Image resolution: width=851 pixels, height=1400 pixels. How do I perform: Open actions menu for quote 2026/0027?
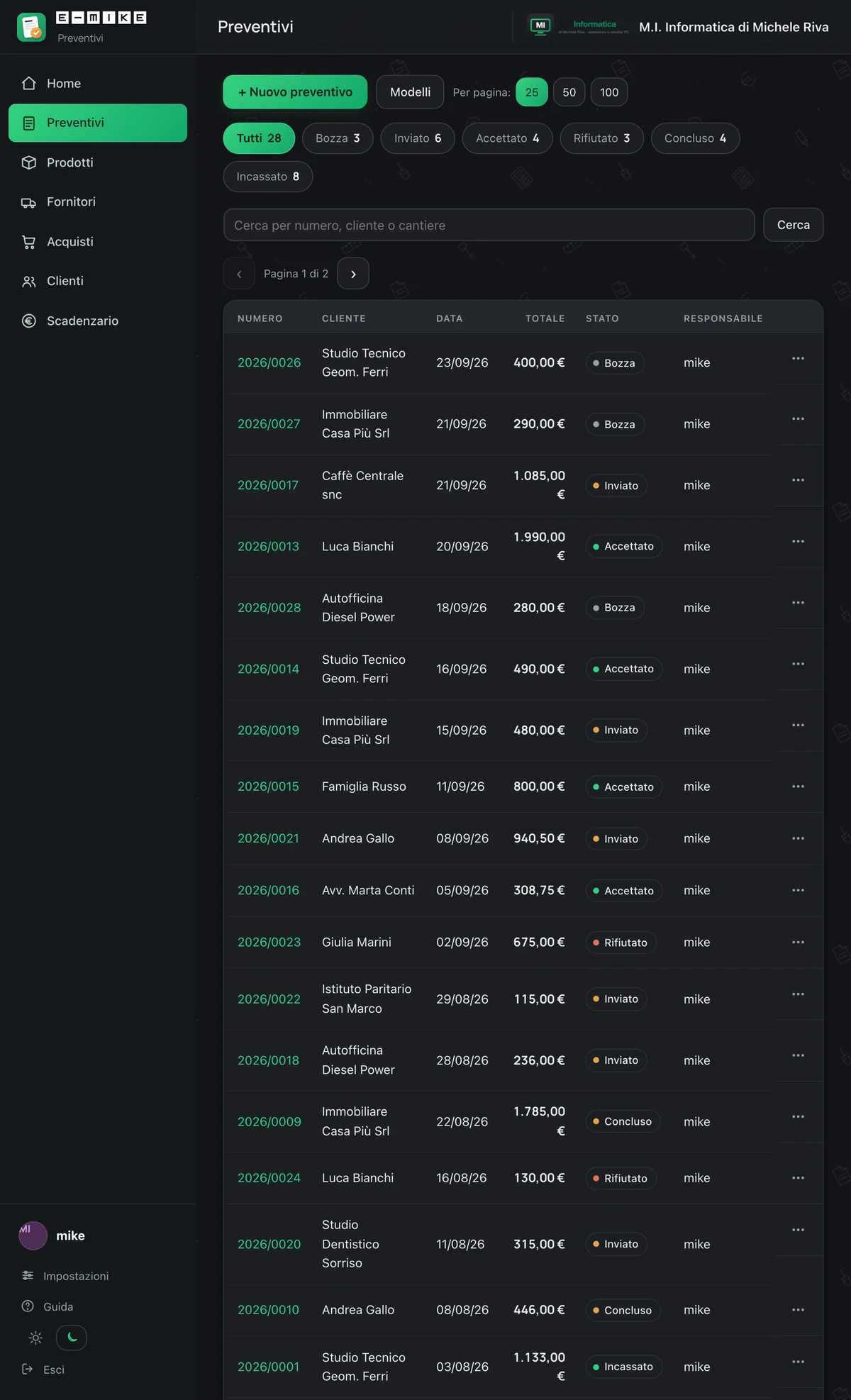798,418
